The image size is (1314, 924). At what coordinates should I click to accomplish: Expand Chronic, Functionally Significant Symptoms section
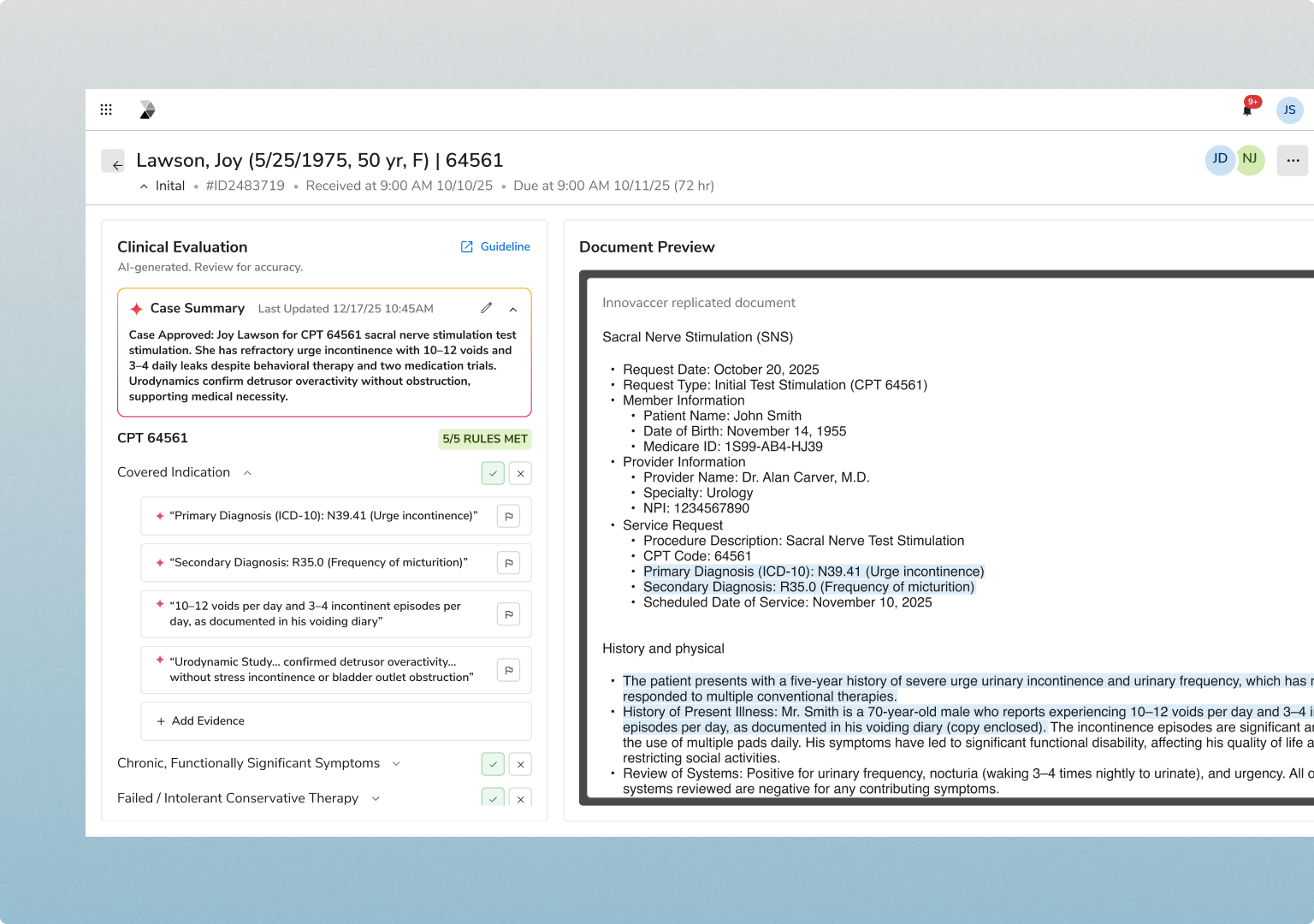click(396, 763)
